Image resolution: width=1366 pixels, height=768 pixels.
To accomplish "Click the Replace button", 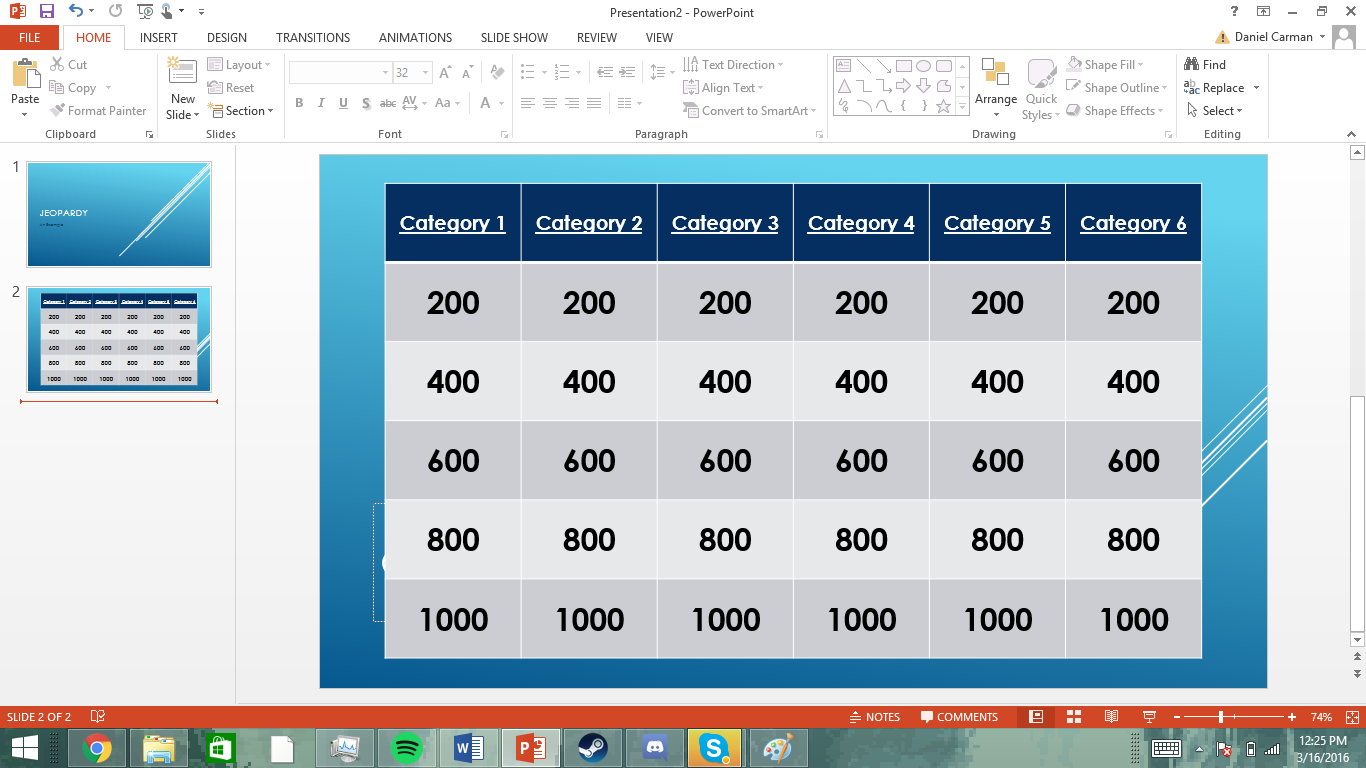I will (1215, 88).
